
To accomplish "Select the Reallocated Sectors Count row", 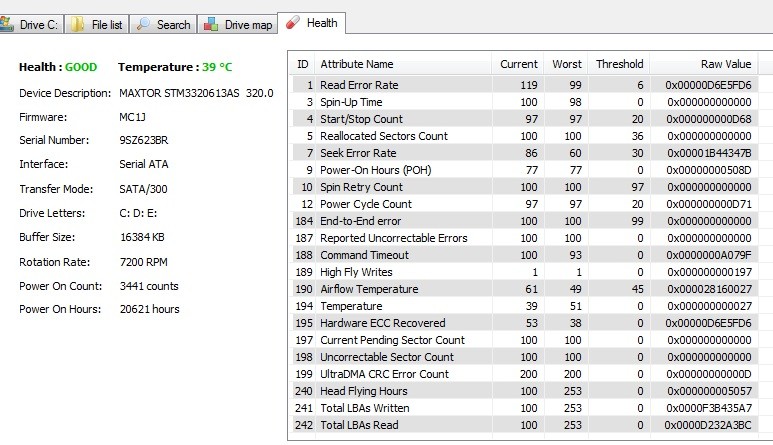I will tap(525, 136).
